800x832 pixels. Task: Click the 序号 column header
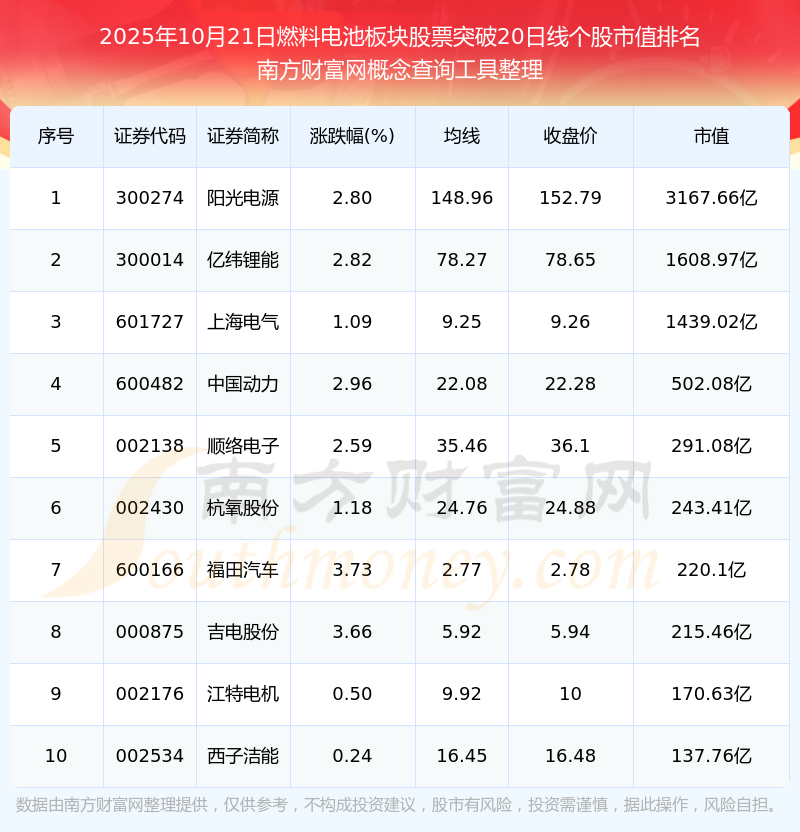click(x=56, y=136)
